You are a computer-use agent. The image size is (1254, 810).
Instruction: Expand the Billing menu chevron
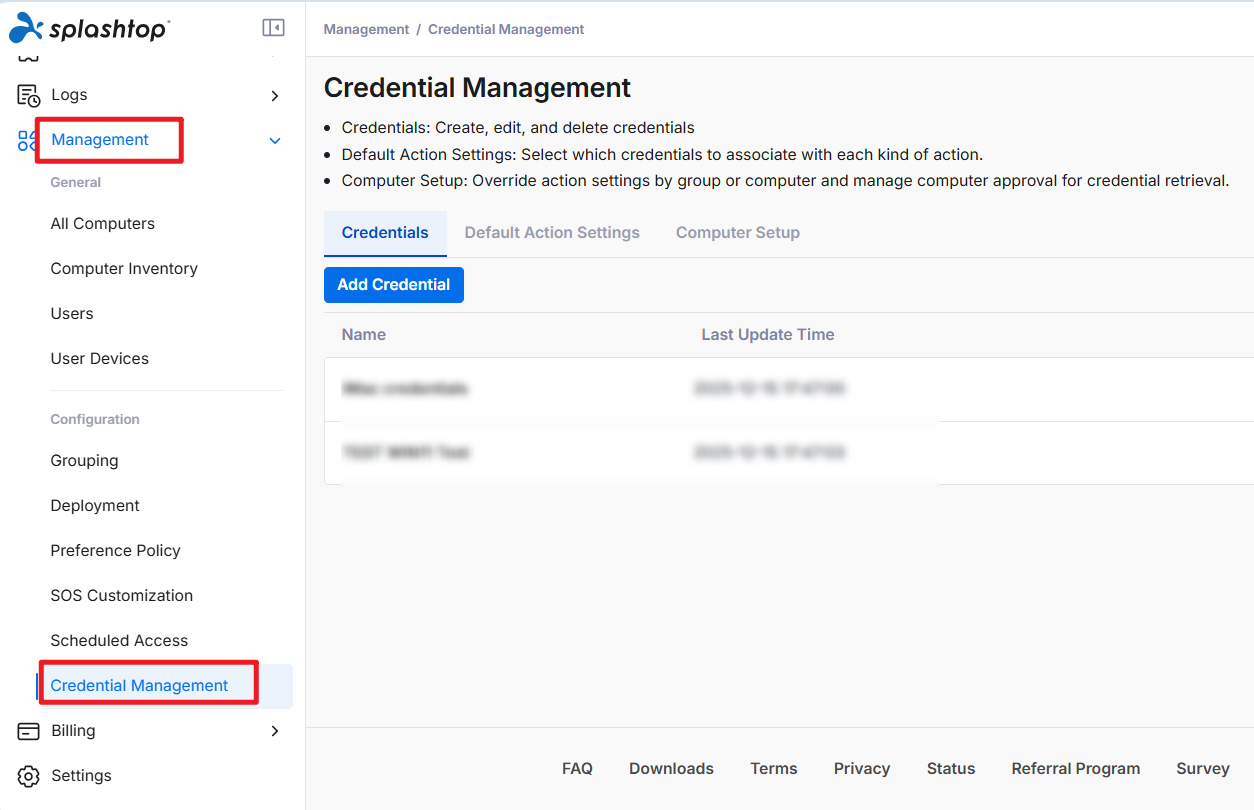click(x=275, y=731)
